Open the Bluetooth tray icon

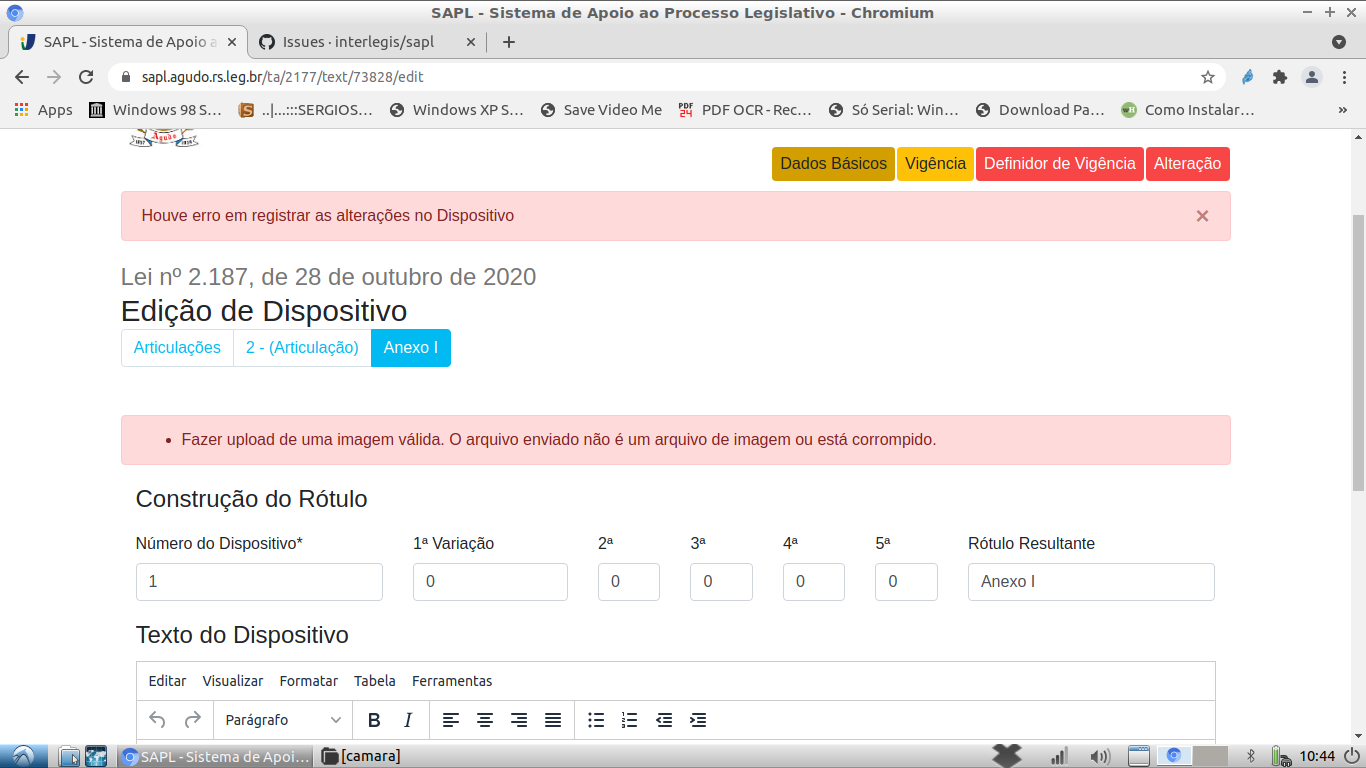pyautogui.click(x=1251, y=756)
